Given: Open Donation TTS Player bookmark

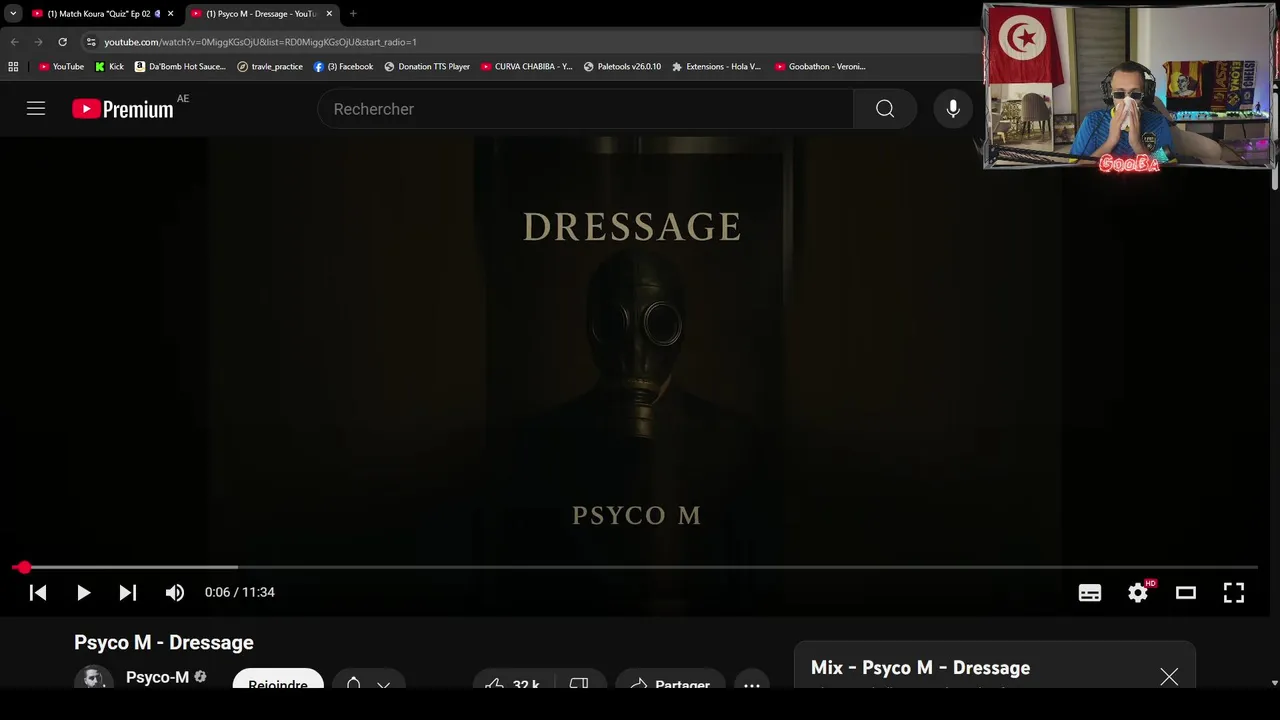Looking at the screenshot, I should tap(427, 66).
